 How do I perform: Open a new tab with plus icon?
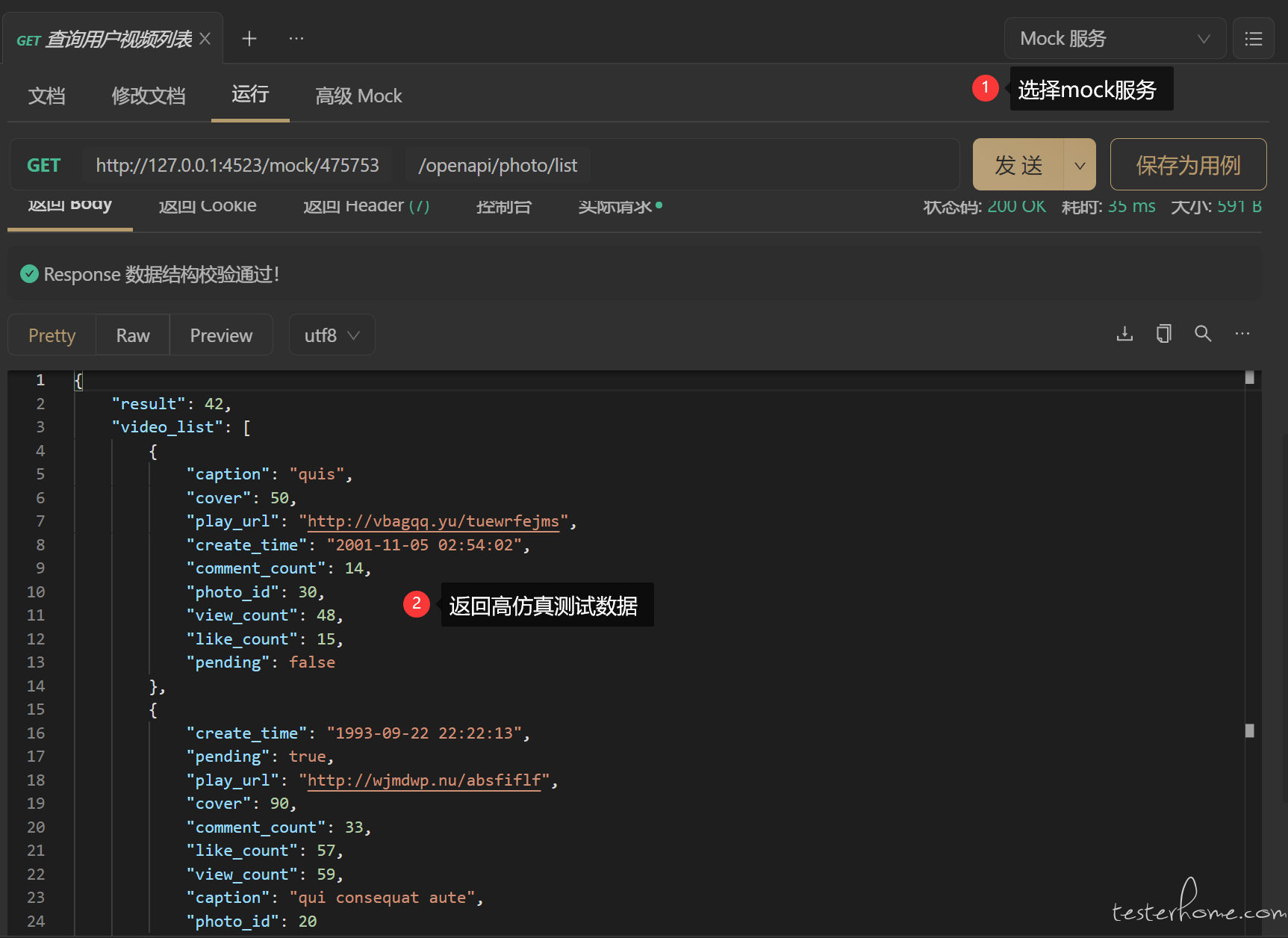(249, 39)
